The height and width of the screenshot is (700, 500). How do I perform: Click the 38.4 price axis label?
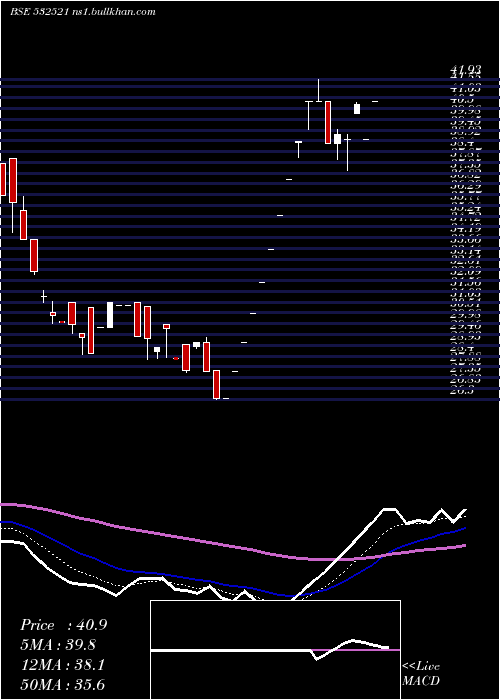coord(462,143)
